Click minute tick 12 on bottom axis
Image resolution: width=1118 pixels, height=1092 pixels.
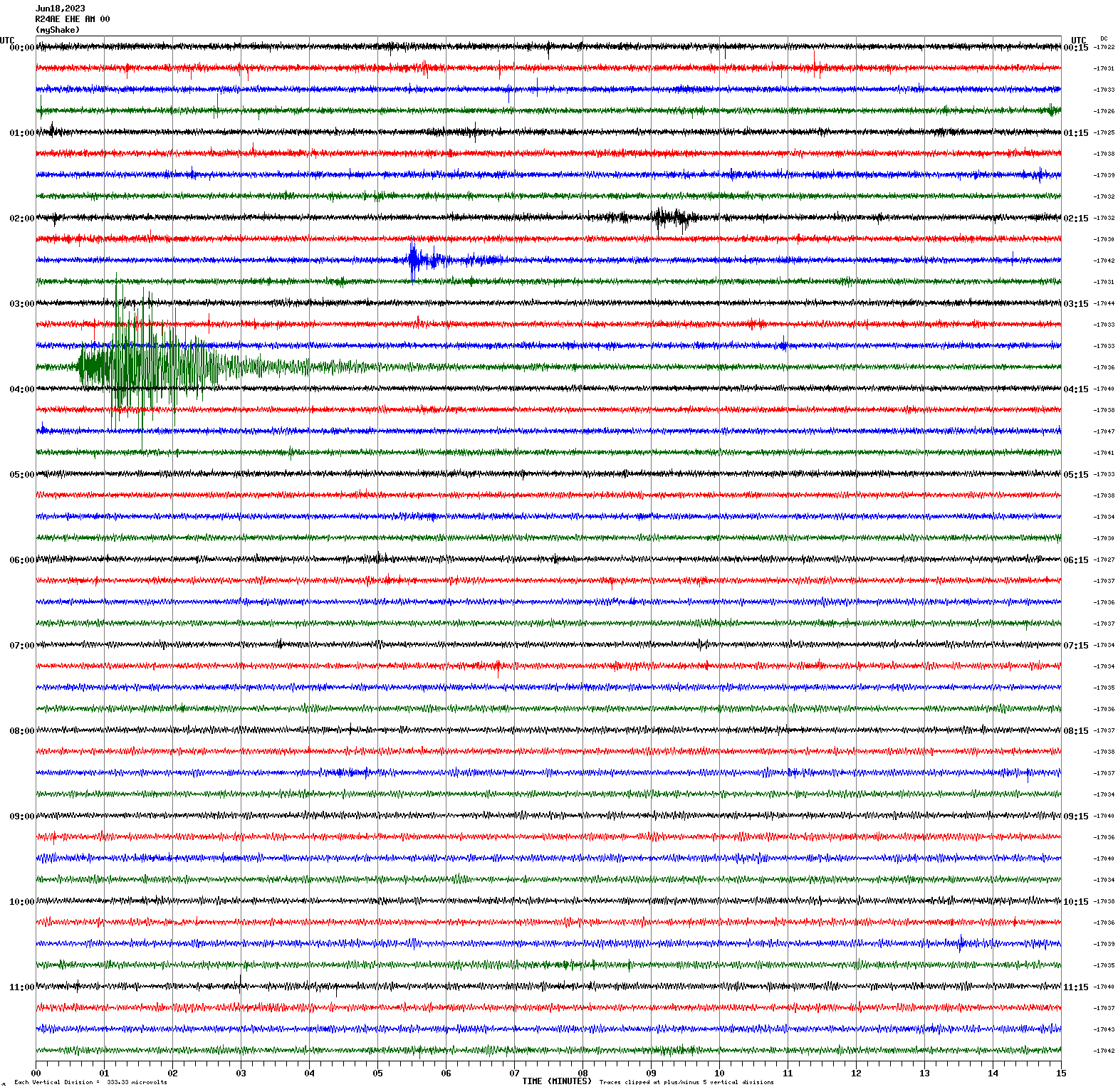click(x=856, y=1073)
